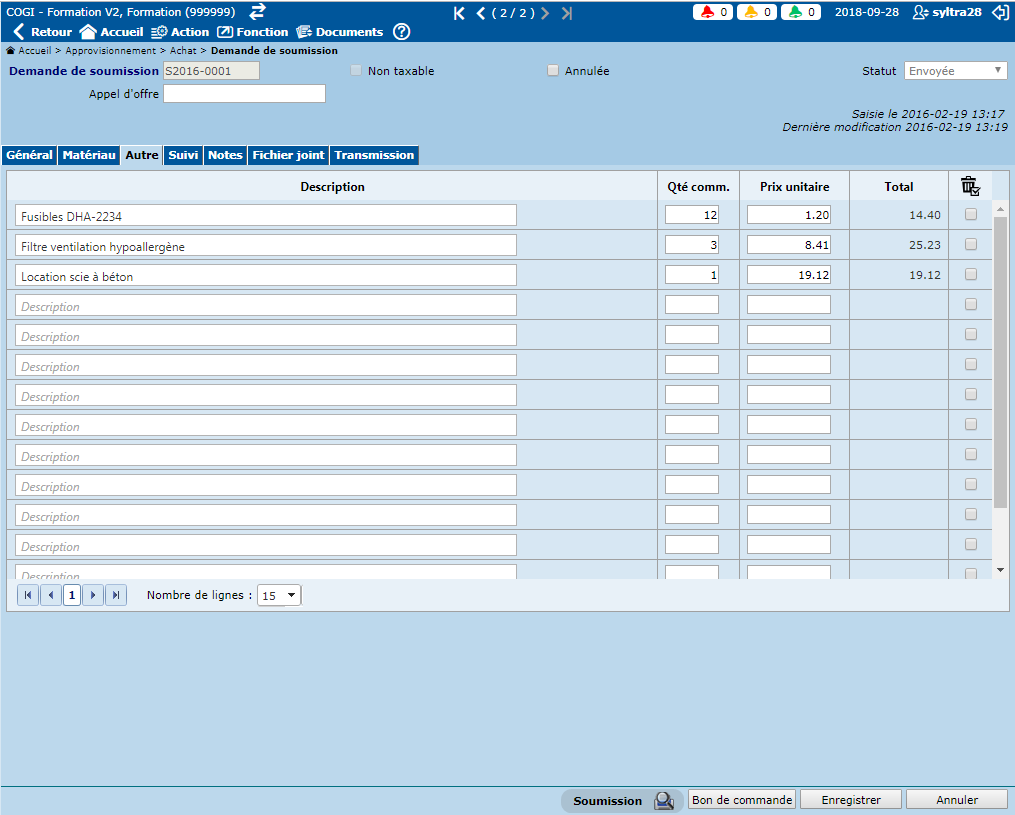The width and height of the screenshot is (1015, 815).
Task: Switch to the Matériau tab
Action: point(89,155)
